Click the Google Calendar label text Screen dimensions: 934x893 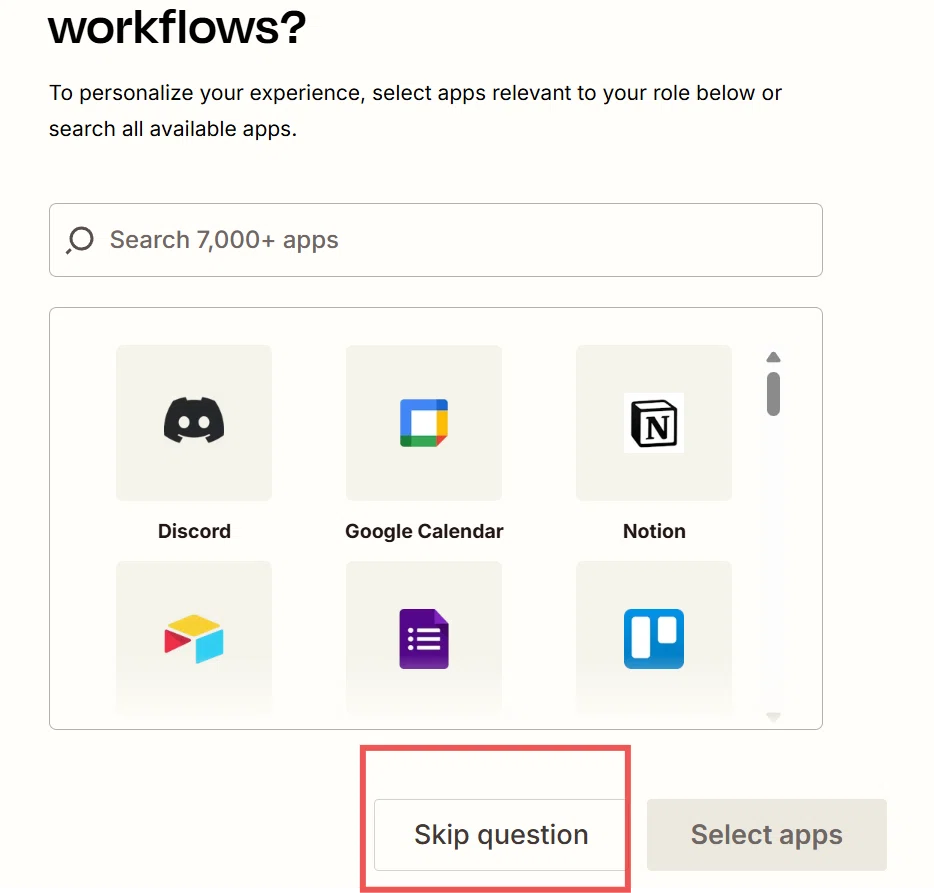(x=424, y=531)
